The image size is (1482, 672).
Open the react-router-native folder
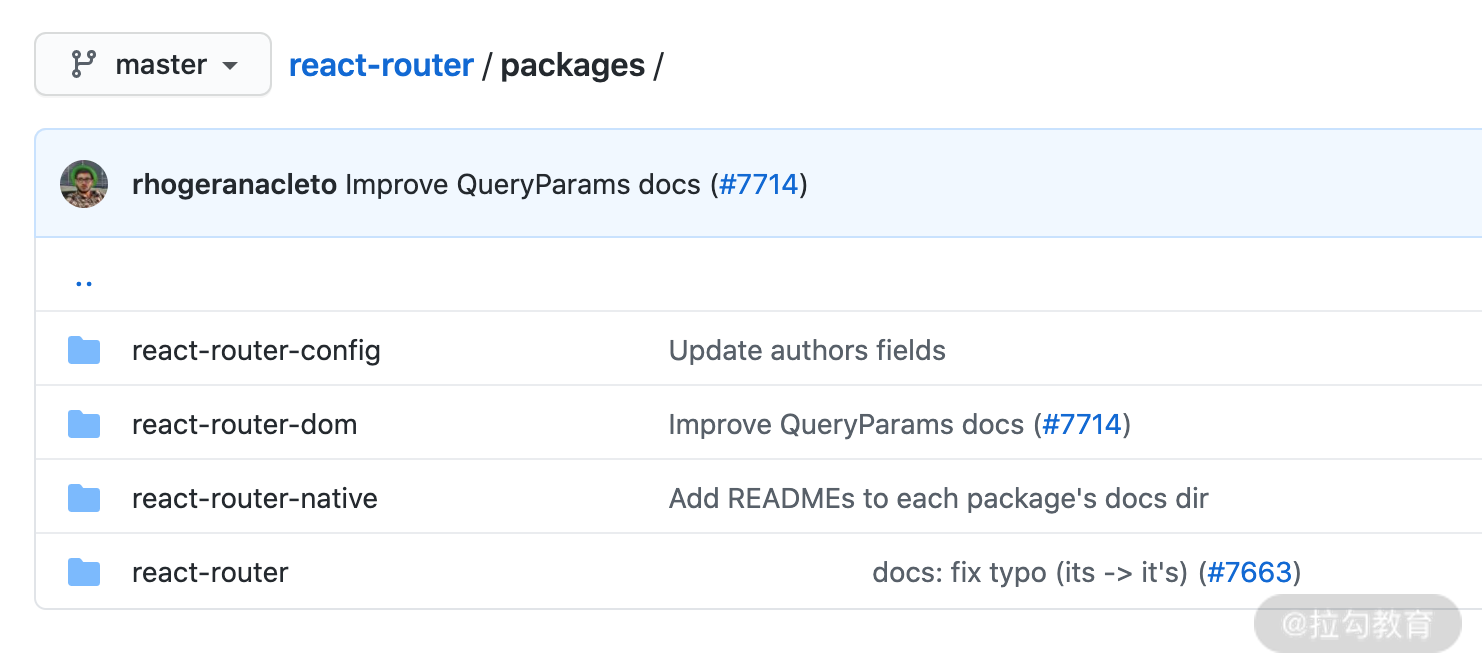[x=255, y=499]
